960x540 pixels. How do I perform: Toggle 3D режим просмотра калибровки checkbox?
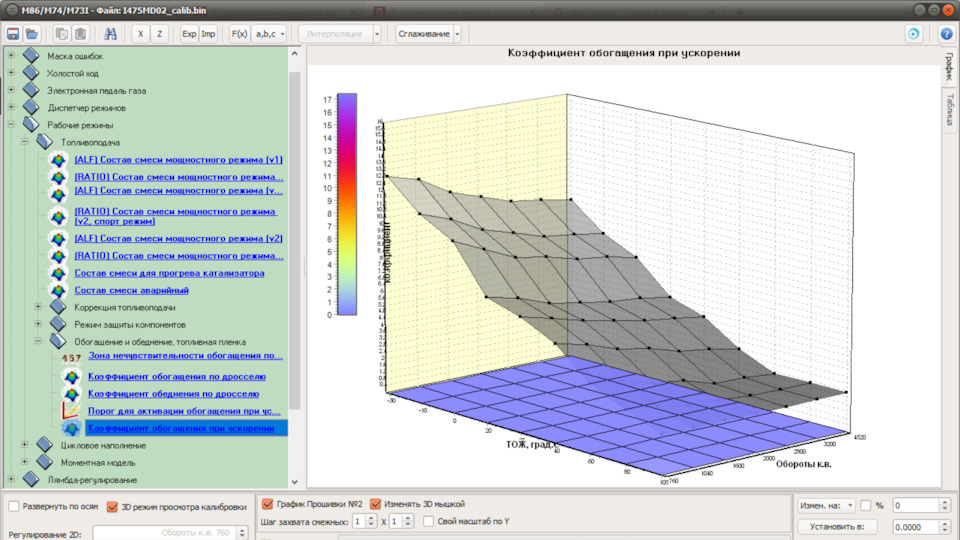(112, 506)
